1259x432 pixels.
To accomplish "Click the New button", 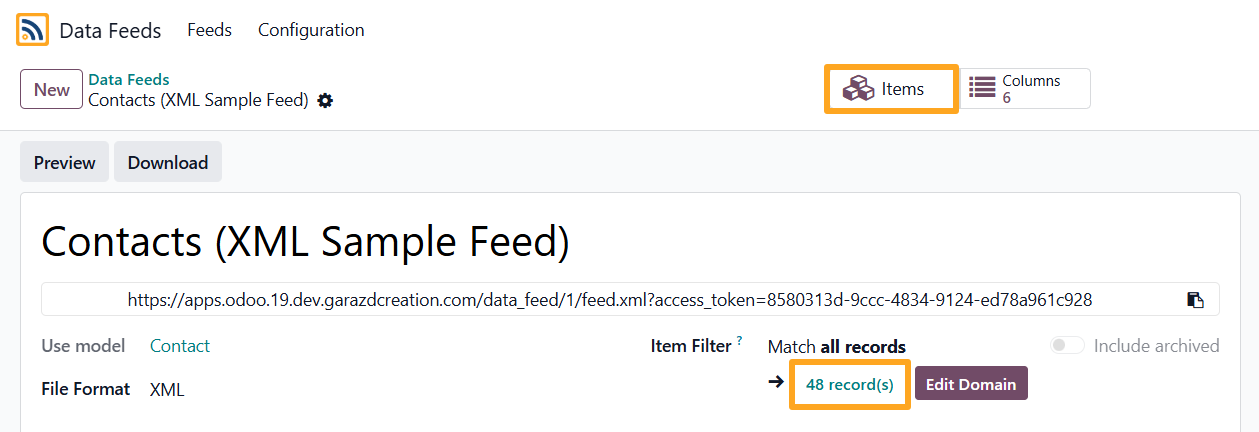I will (51, 89).
